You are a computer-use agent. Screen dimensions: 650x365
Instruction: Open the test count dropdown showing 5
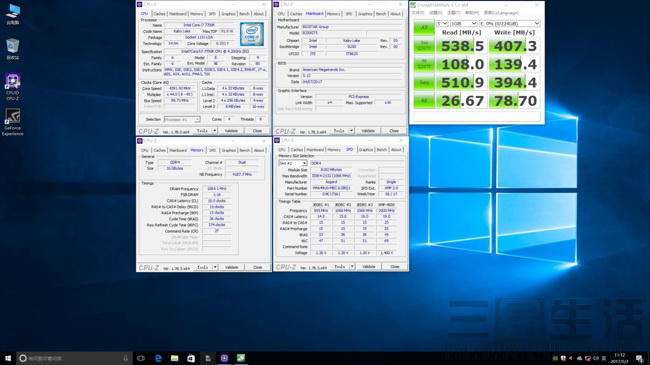coord(442,23)
